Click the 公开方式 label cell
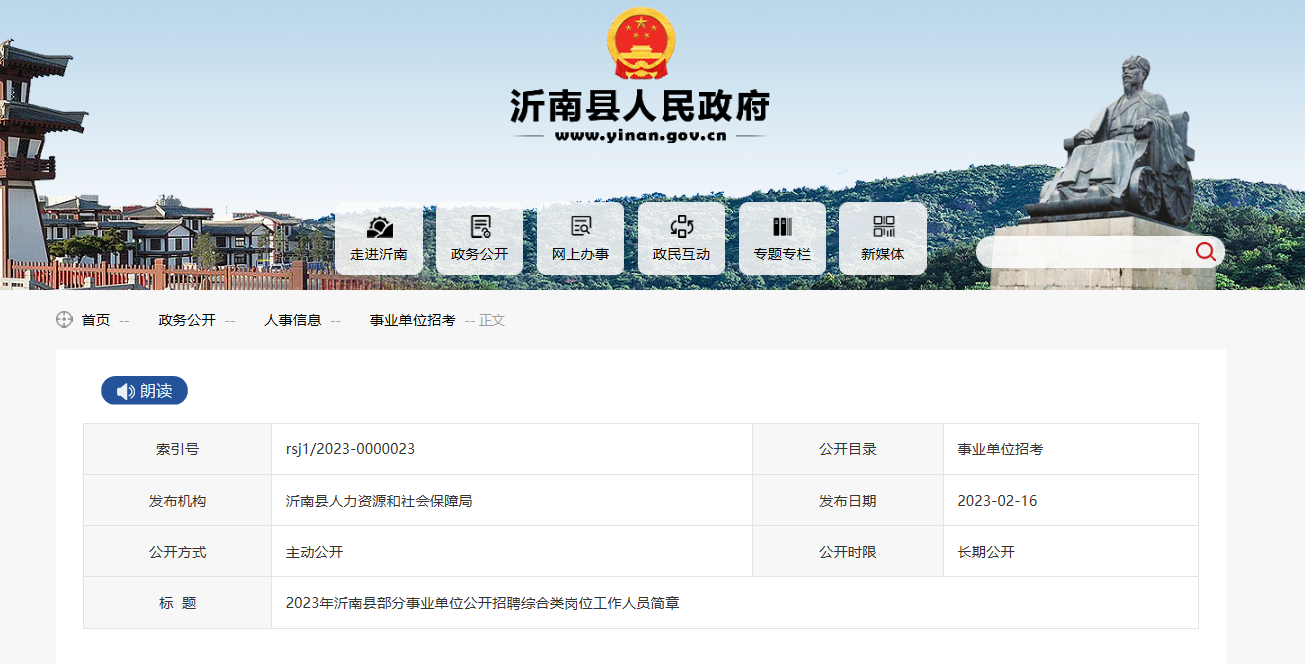 pyautogui.click(x=177, y=552)
